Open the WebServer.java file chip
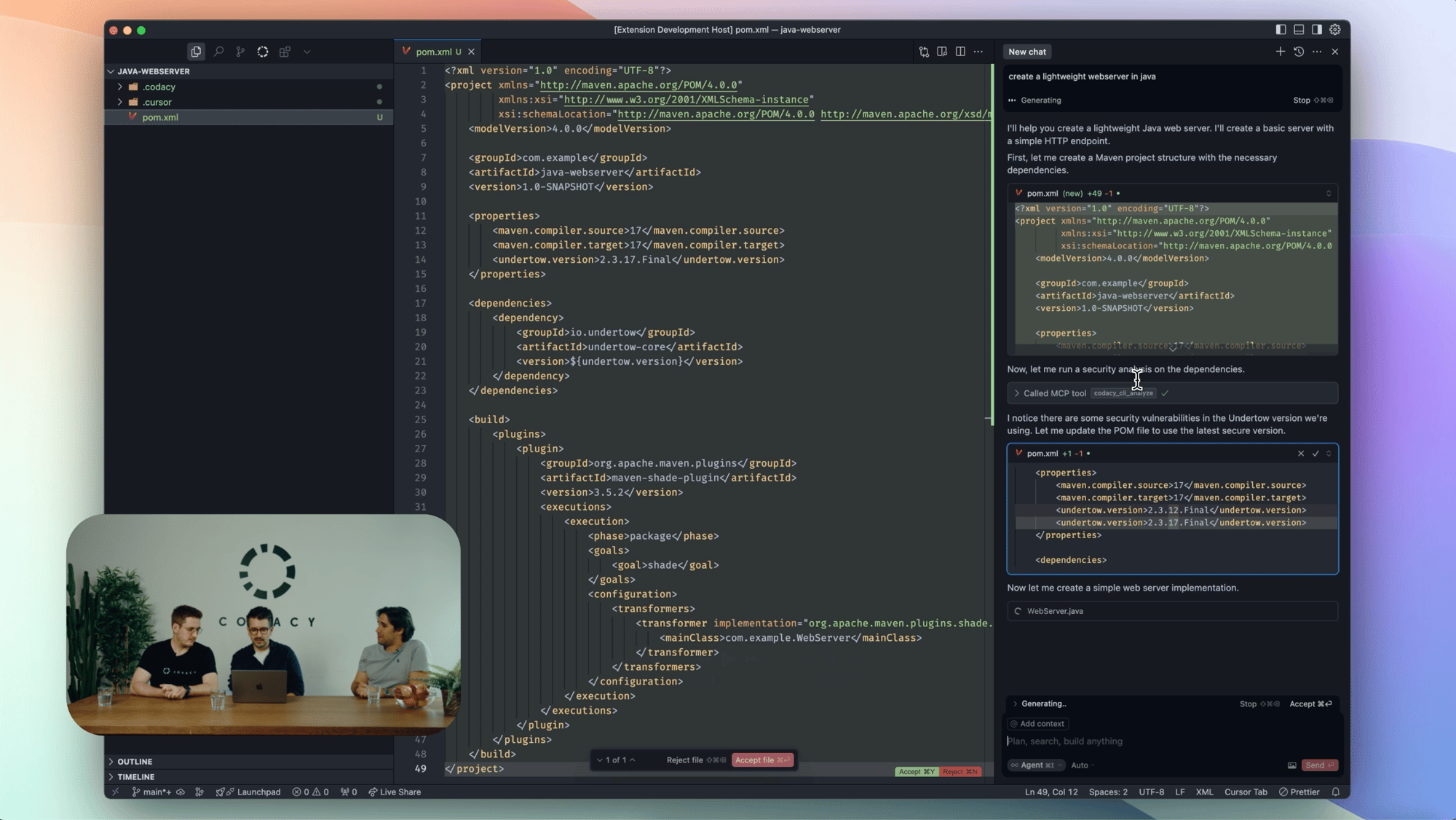 1172,611
